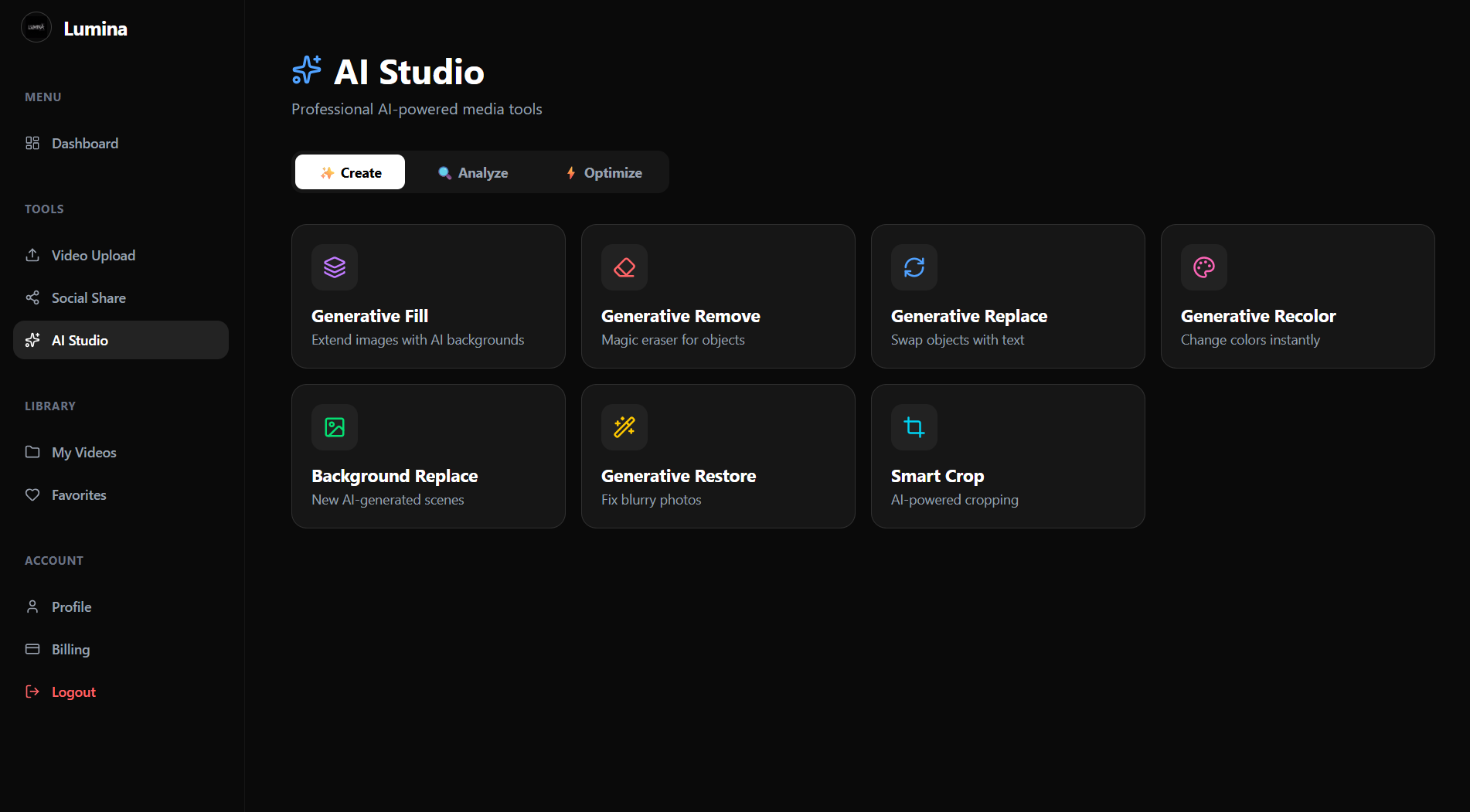The image size is (1470, 812).
Task: Open Video Upload from the sidebar
Action: pos(32,255)
